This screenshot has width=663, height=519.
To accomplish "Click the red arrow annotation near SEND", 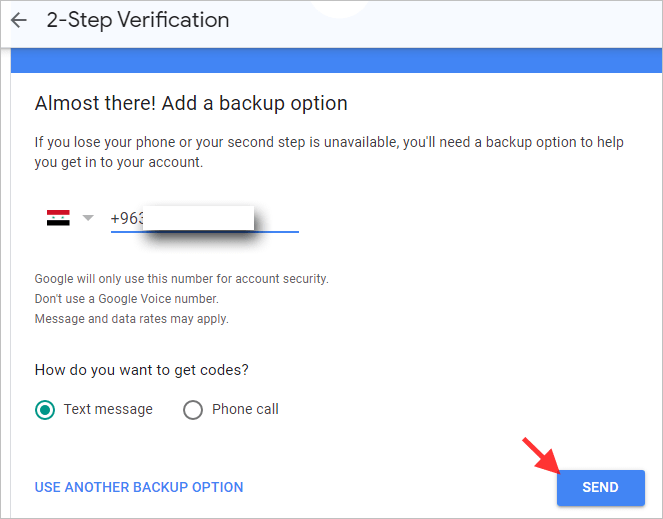I will point(541,455).
